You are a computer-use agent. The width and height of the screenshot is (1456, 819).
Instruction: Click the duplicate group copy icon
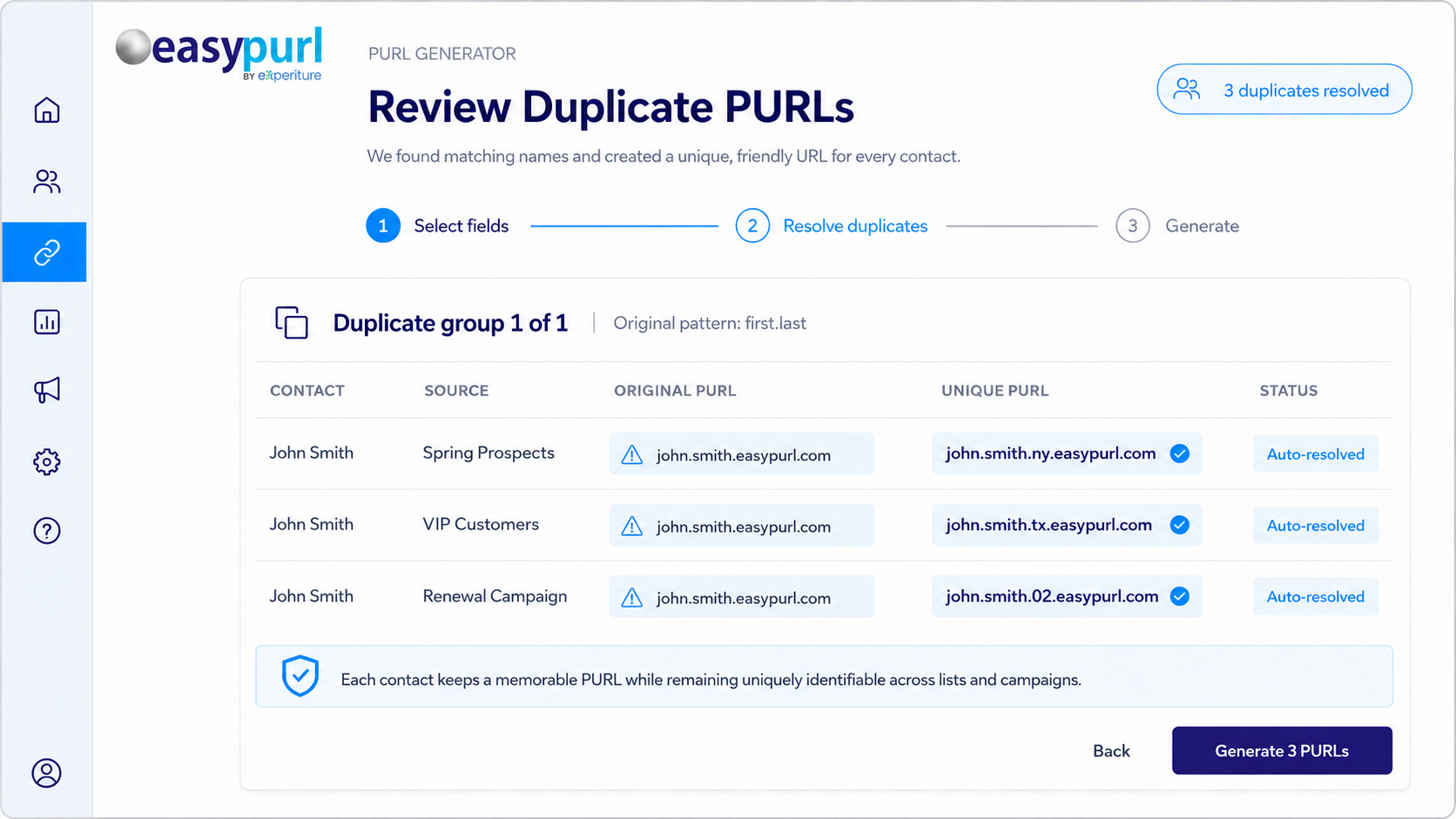292,323
